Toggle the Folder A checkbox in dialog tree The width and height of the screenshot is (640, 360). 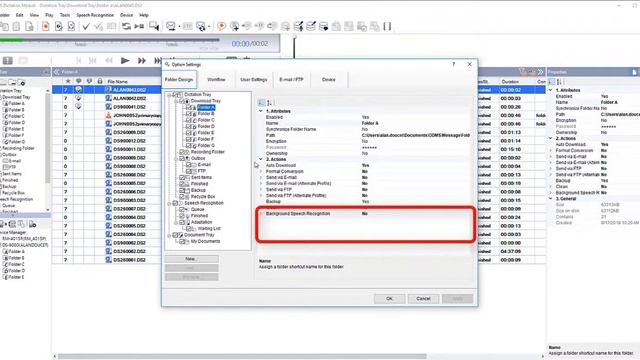pos(189,107)
